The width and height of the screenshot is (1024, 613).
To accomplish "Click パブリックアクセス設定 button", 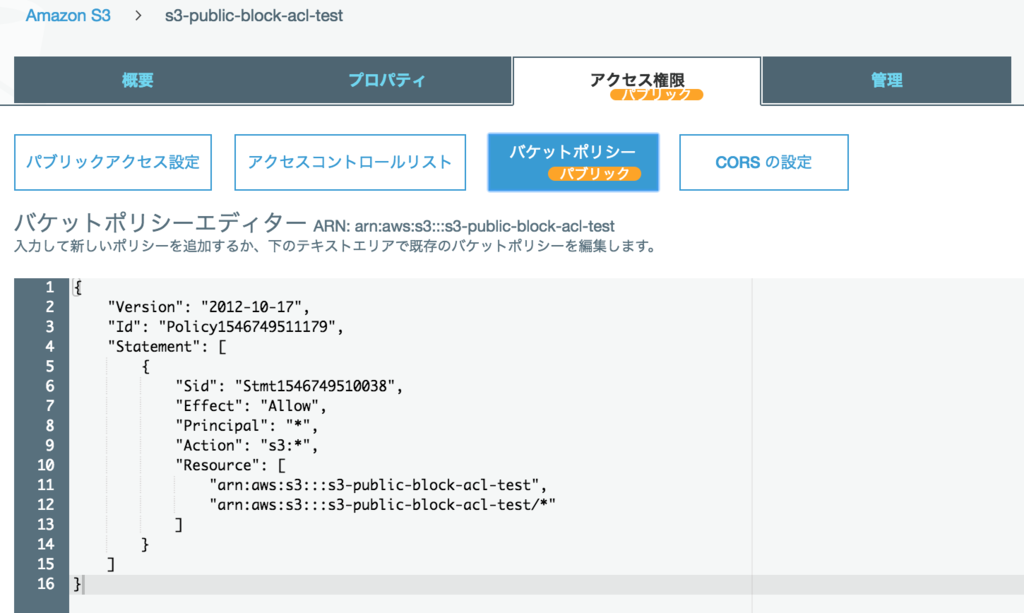I will [113, 163].
